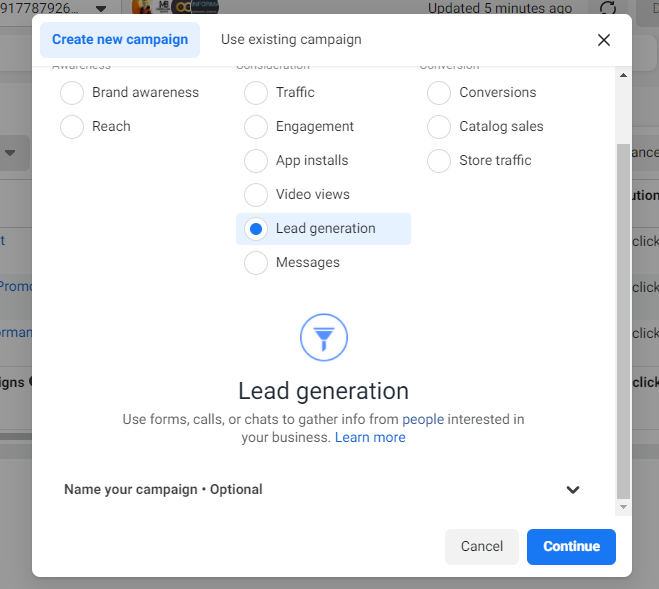Image resolution: width=659 pixels, height=589 pixels.
Task: Pick the Catalog sales objective
Action: coord(439,127)
